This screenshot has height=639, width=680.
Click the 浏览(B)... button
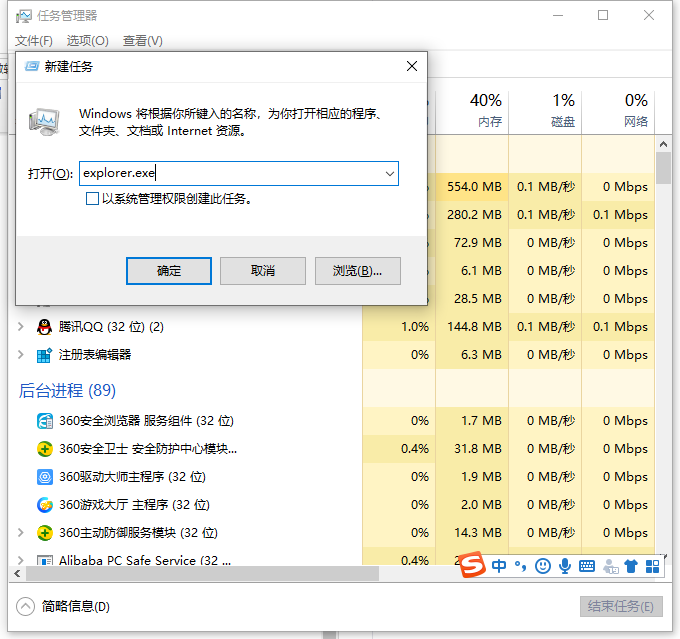(x=357, y=271)
